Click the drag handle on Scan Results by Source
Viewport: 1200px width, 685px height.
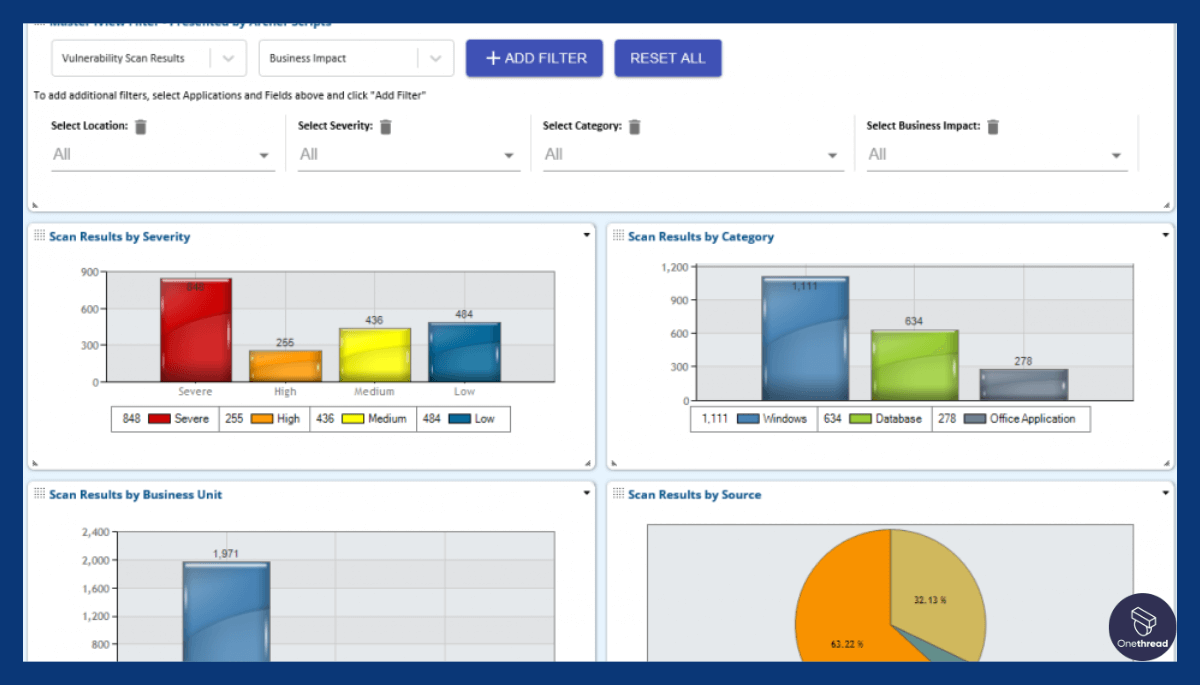pyautogui.click(x=617, y=494)
